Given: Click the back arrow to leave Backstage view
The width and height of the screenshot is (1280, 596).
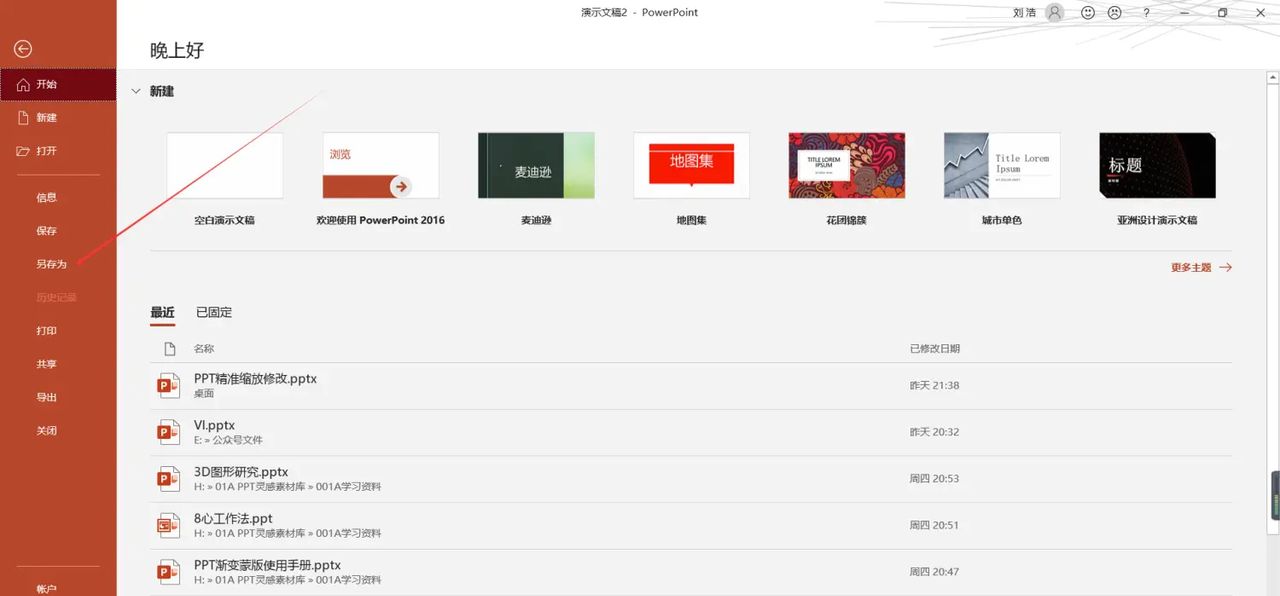Looking at the screenshot, I should pyautogui.click(x=21, y=48).
